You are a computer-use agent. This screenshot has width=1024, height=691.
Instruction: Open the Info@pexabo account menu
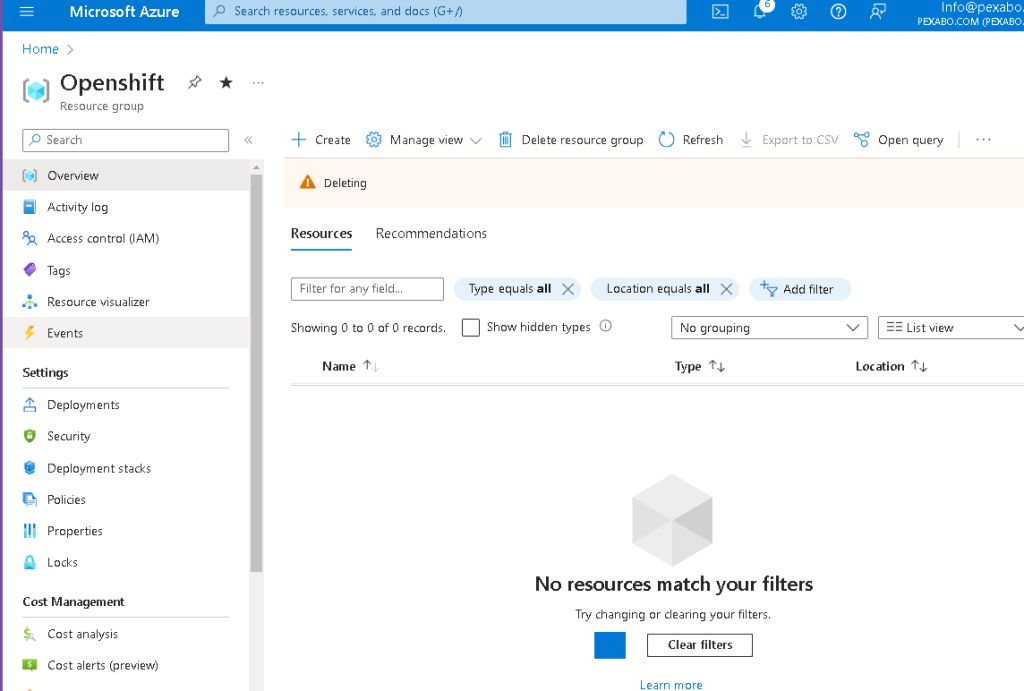(x=970, y=13)
